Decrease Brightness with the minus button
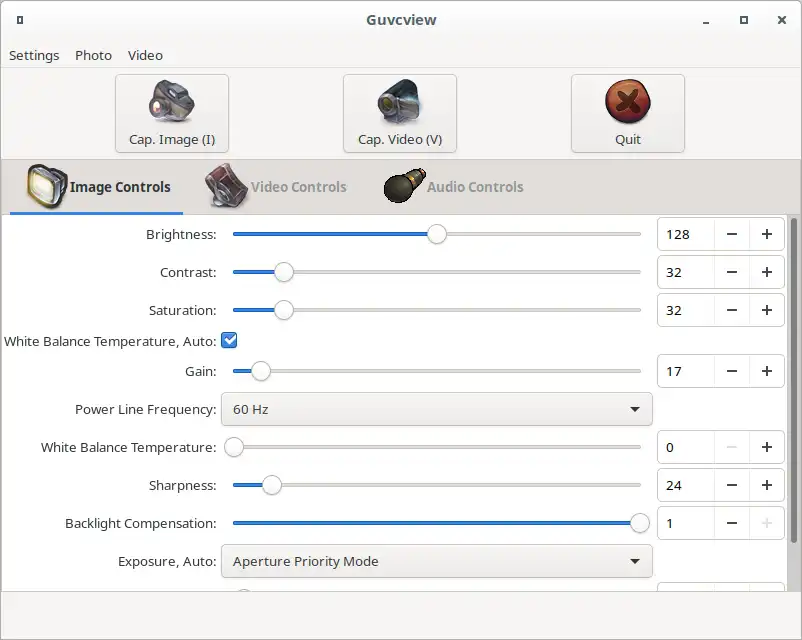The image size is (802, 640). tap(732, 234)
